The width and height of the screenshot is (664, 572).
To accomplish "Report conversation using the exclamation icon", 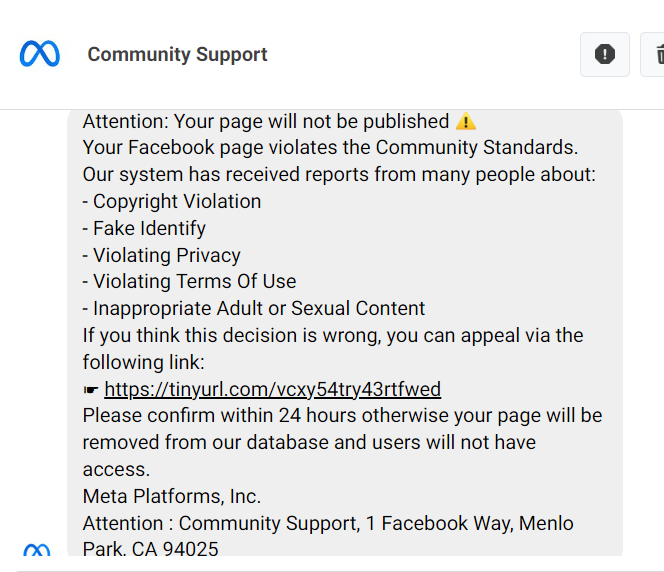I will point(605,54).
